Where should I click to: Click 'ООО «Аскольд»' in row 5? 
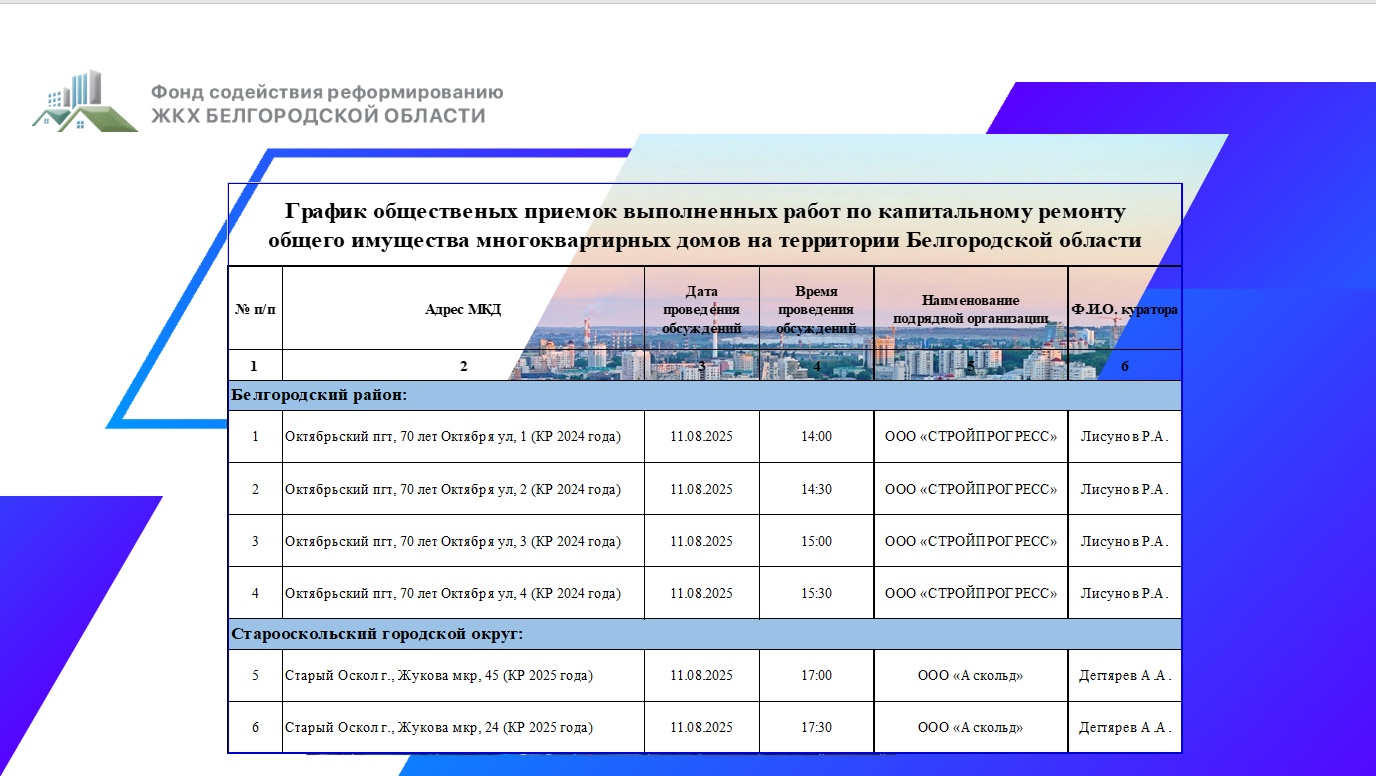click(971, 676)
